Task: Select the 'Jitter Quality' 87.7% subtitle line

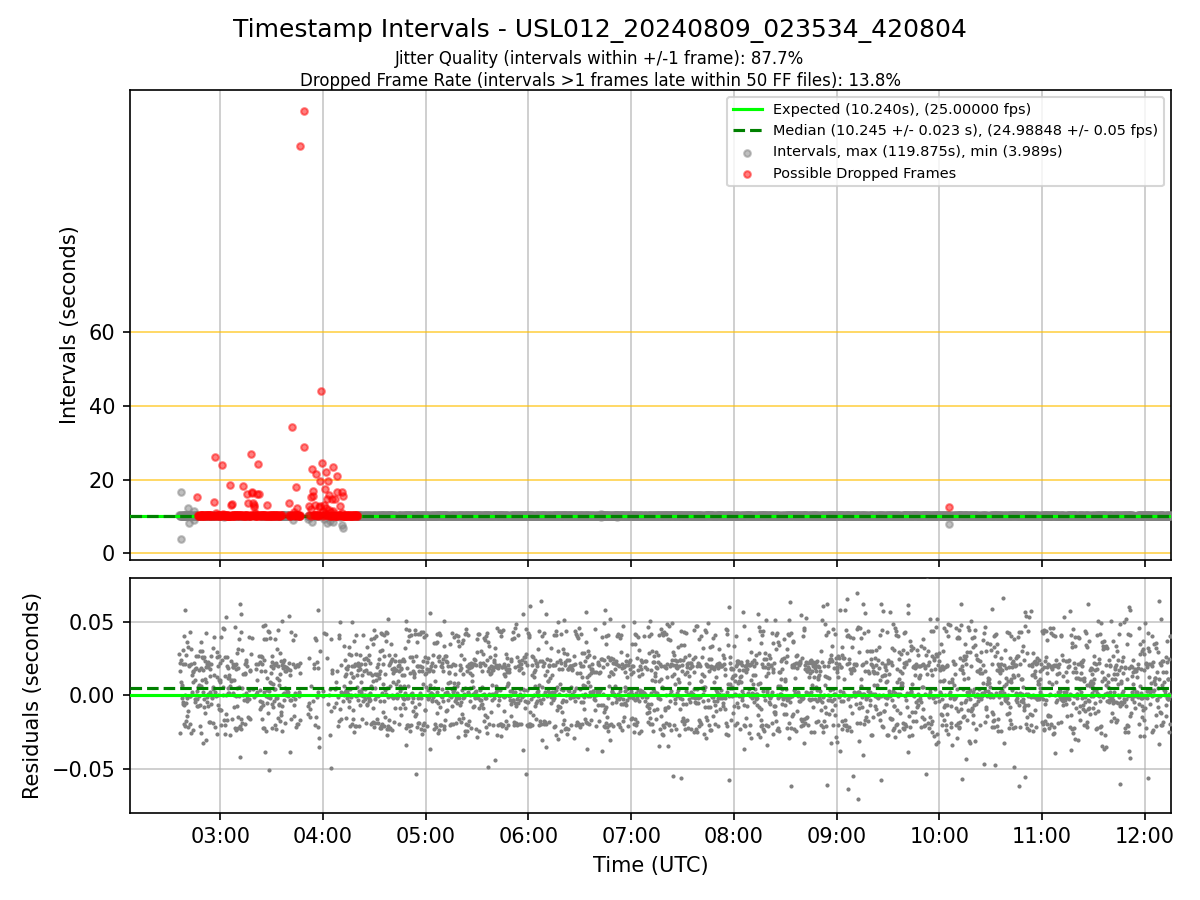Action: click(x=599, y=59)
